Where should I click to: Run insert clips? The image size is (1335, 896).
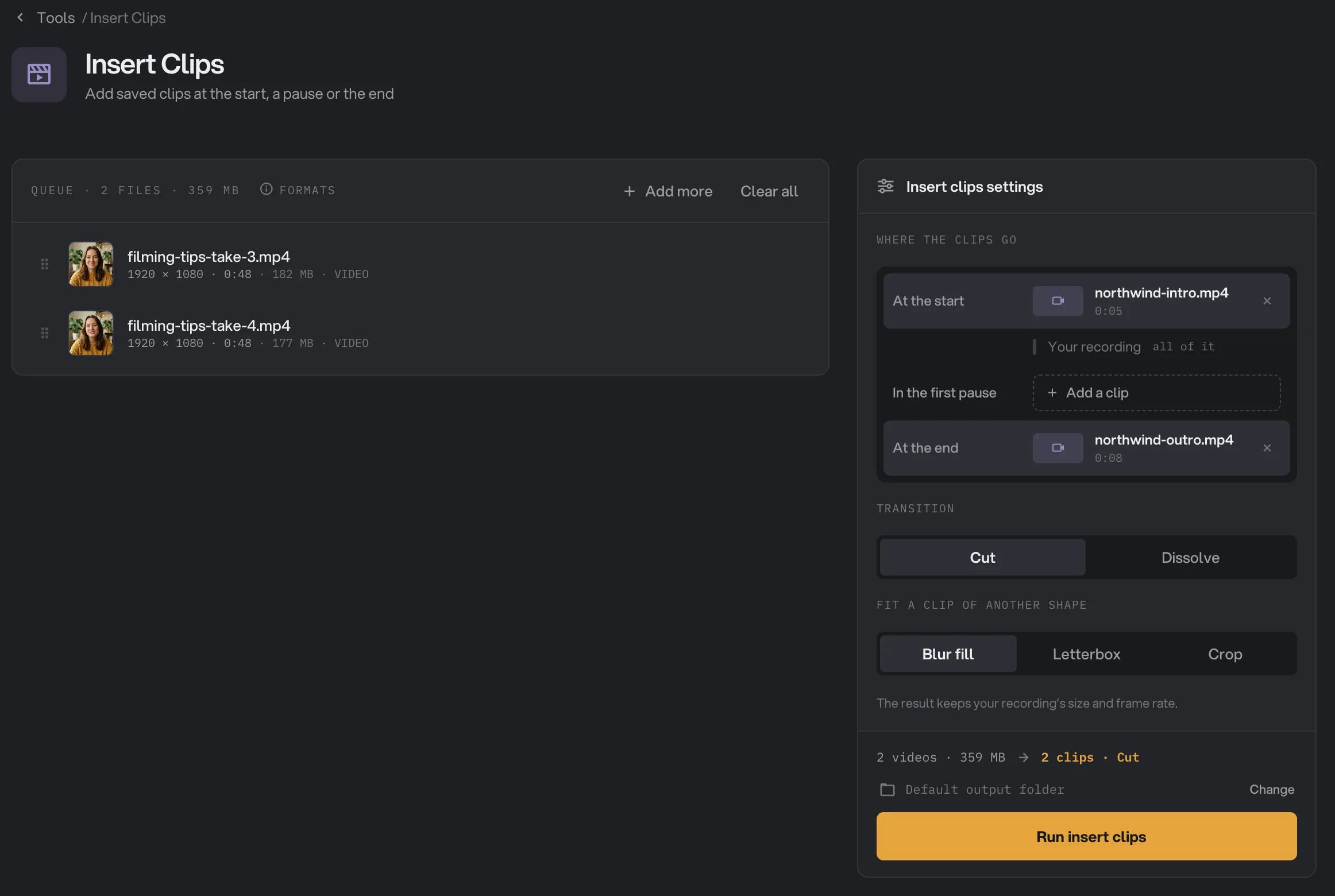[x=1086, y=836]
